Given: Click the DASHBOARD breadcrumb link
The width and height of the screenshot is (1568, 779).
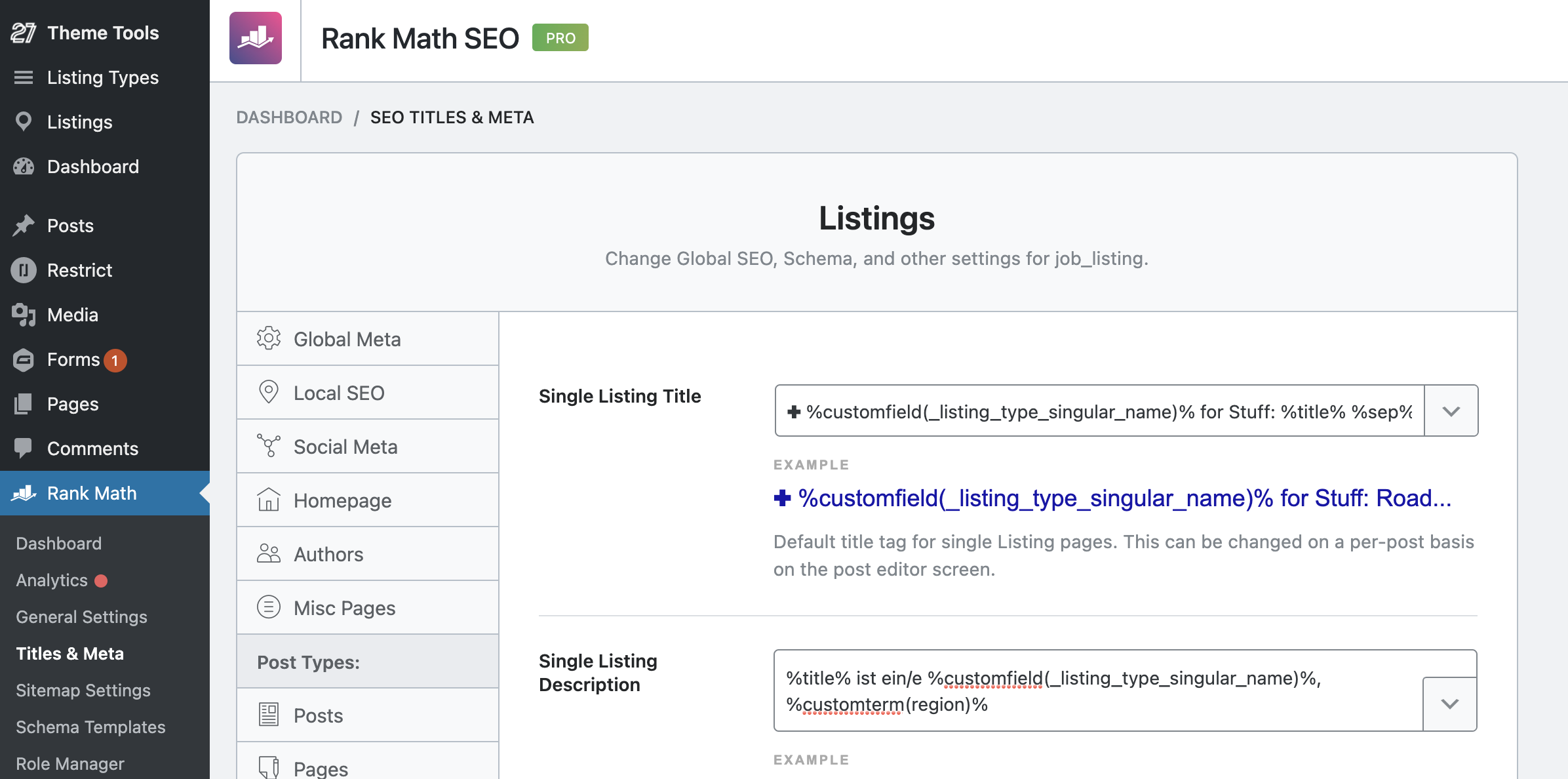Looking at the screenshot, I should coord(289,117).
